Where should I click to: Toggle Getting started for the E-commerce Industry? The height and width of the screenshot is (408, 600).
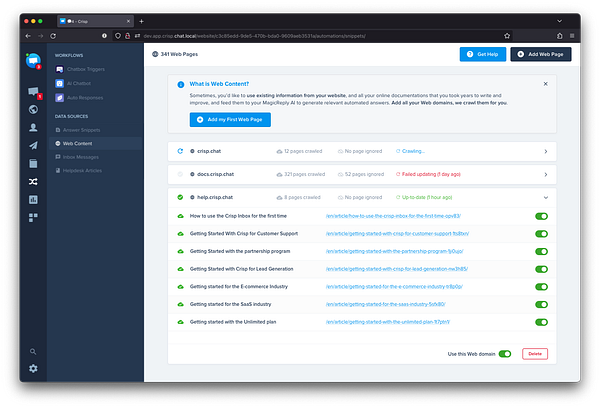[x=541, y=287]
